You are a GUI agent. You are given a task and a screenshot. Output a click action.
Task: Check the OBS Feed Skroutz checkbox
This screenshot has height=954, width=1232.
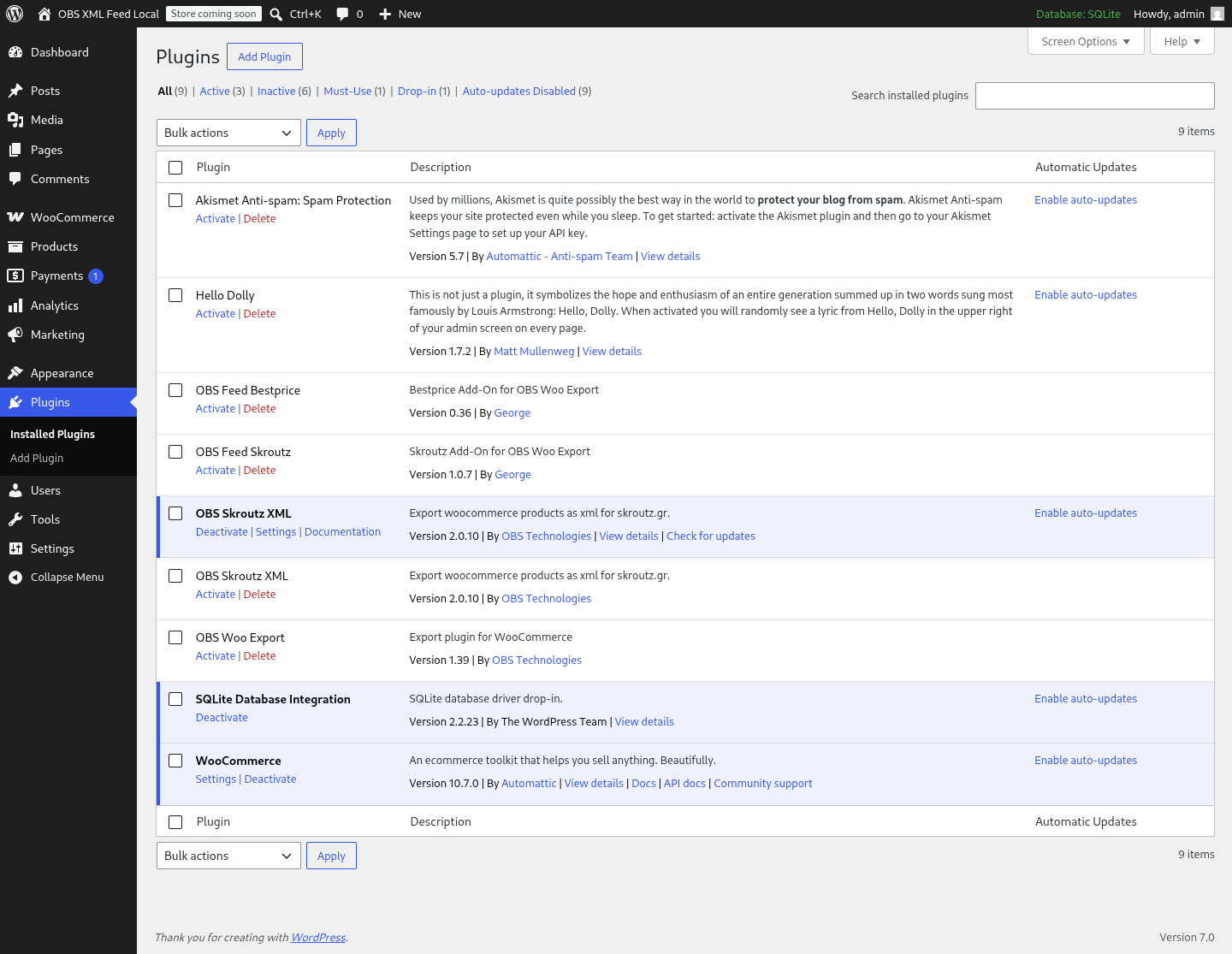(175, 452)
